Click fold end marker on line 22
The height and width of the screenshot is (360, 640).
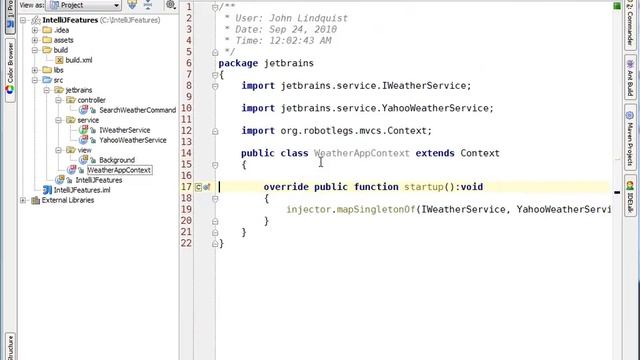pyautogui.click(x=215, y=244)
